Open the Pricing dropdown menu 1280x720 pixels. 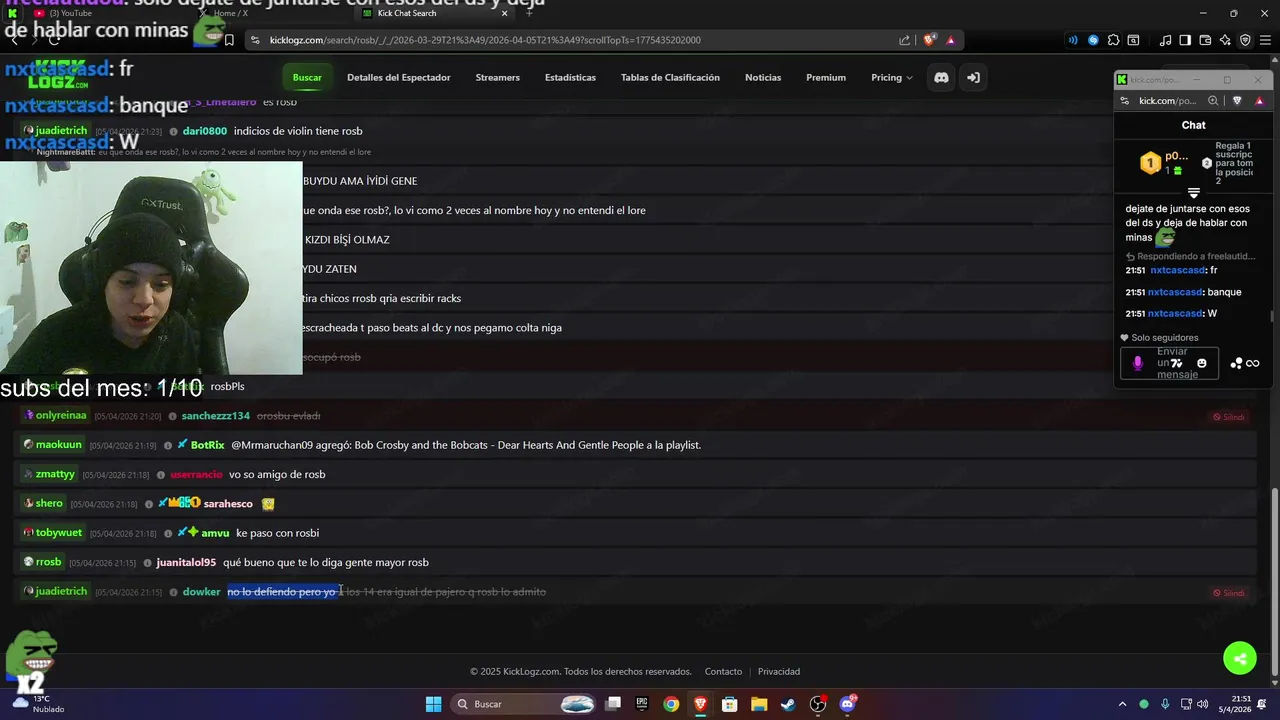click(891, 77)
